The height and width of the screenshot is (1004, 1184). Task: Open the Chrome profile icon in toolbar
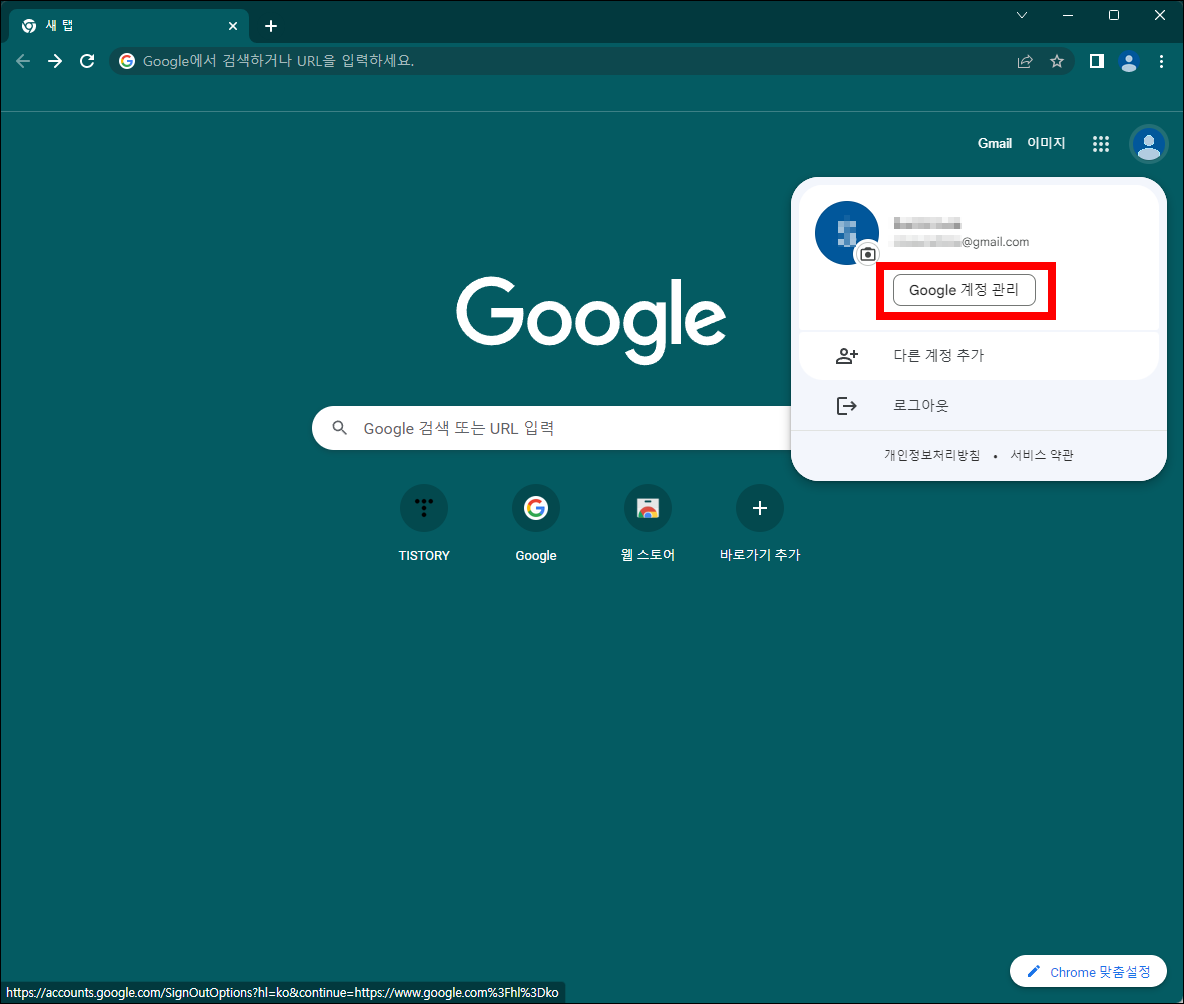(x=1129, y=62)
